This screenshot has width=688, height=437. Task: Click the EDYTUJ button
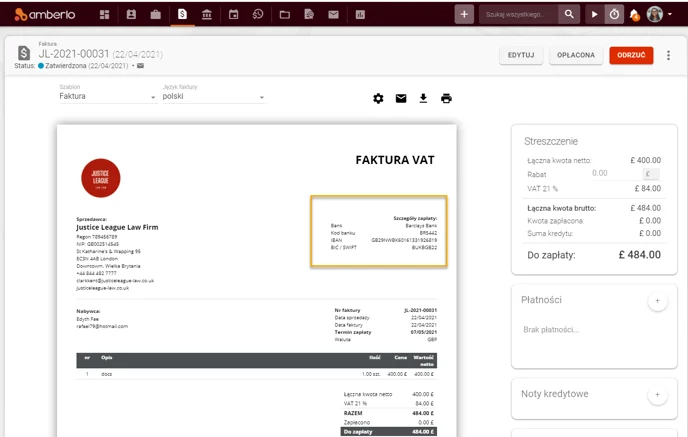point(521,55)
